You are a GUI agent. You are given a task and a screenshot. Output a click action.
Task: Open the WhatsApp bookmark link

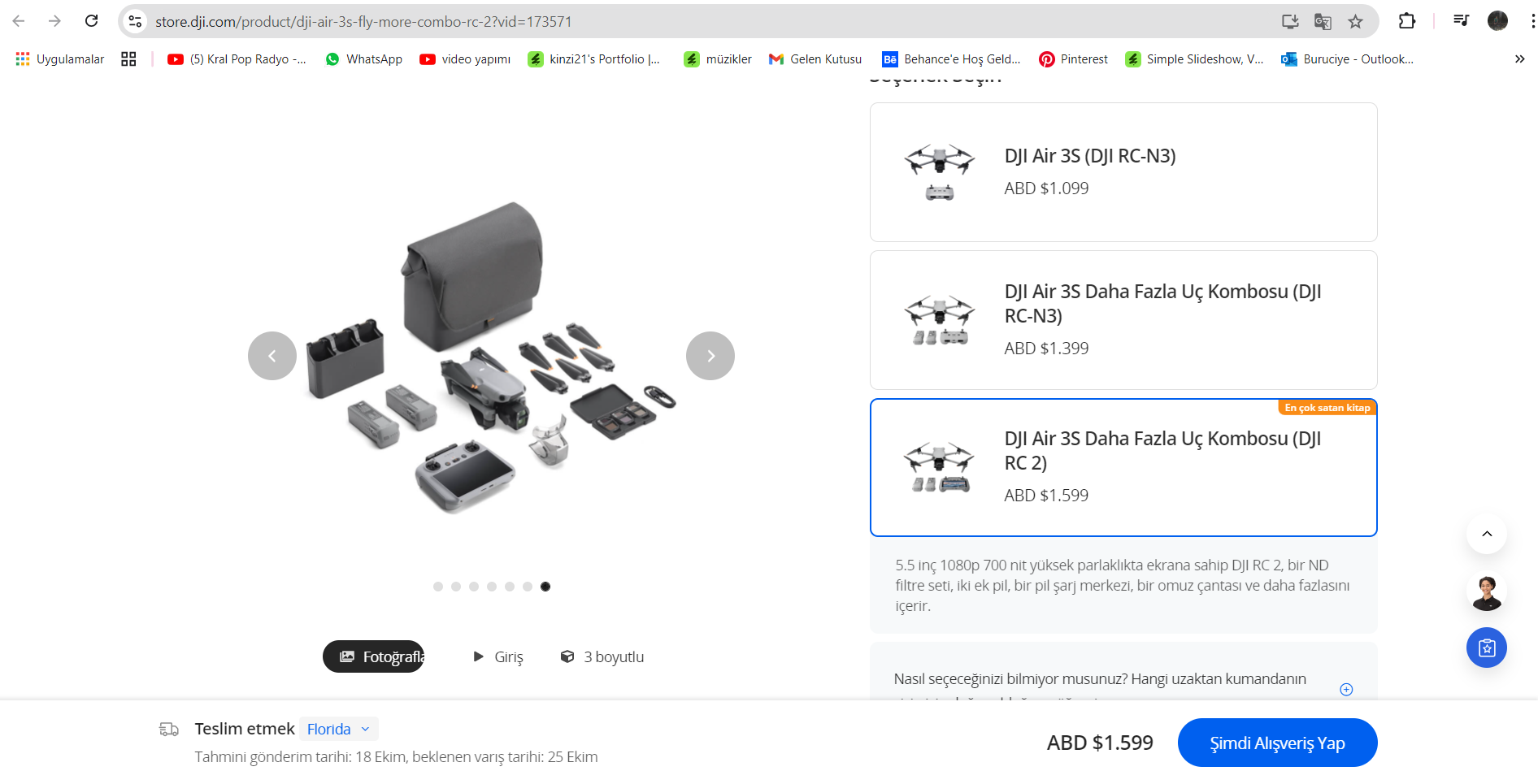[363, 59]
